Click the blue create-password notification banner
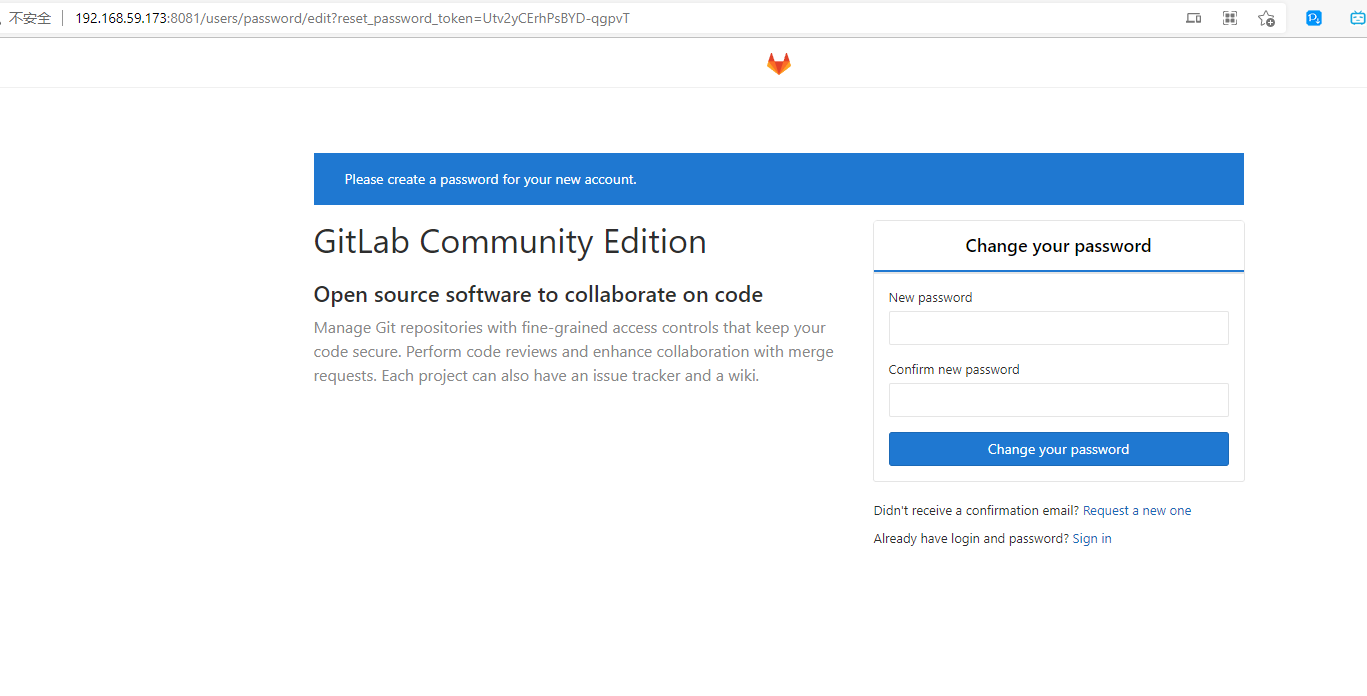The width and height of the screenshot is (1367, 696). pyautogui.click(x=778, y=179)
